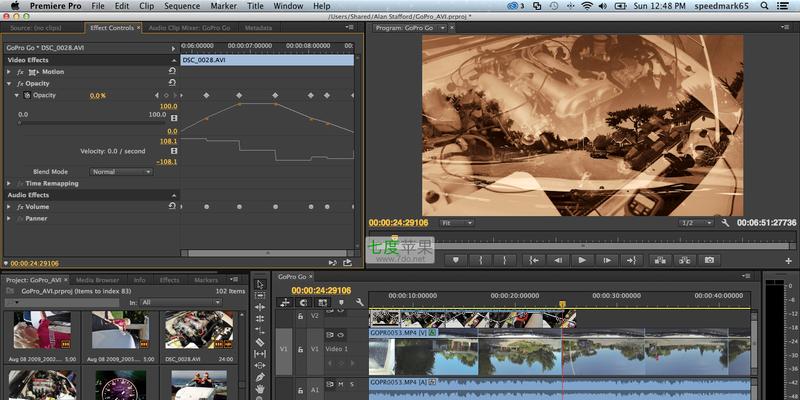
Task: Switch to the Media Browser tab
Action: tap(97, 280)
